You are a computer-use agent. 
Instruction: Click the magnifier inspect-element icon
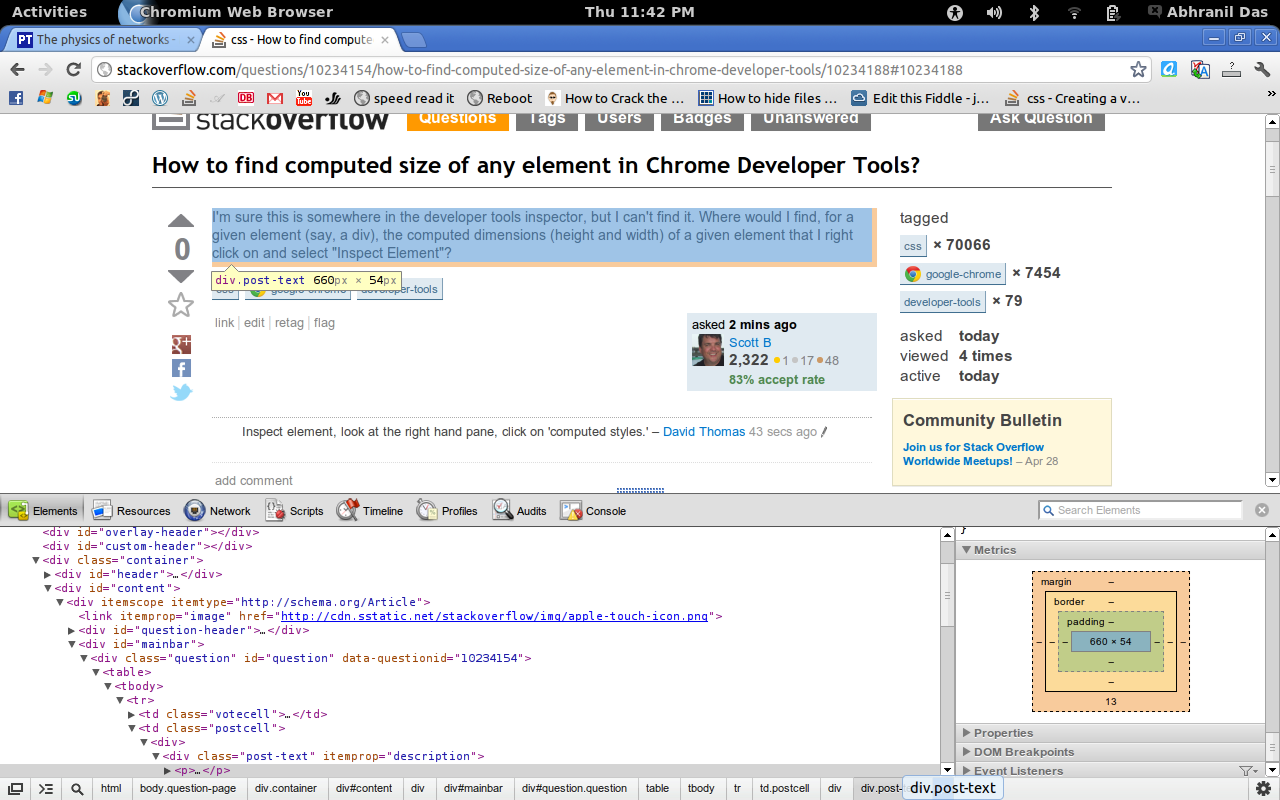pos(77,788)
